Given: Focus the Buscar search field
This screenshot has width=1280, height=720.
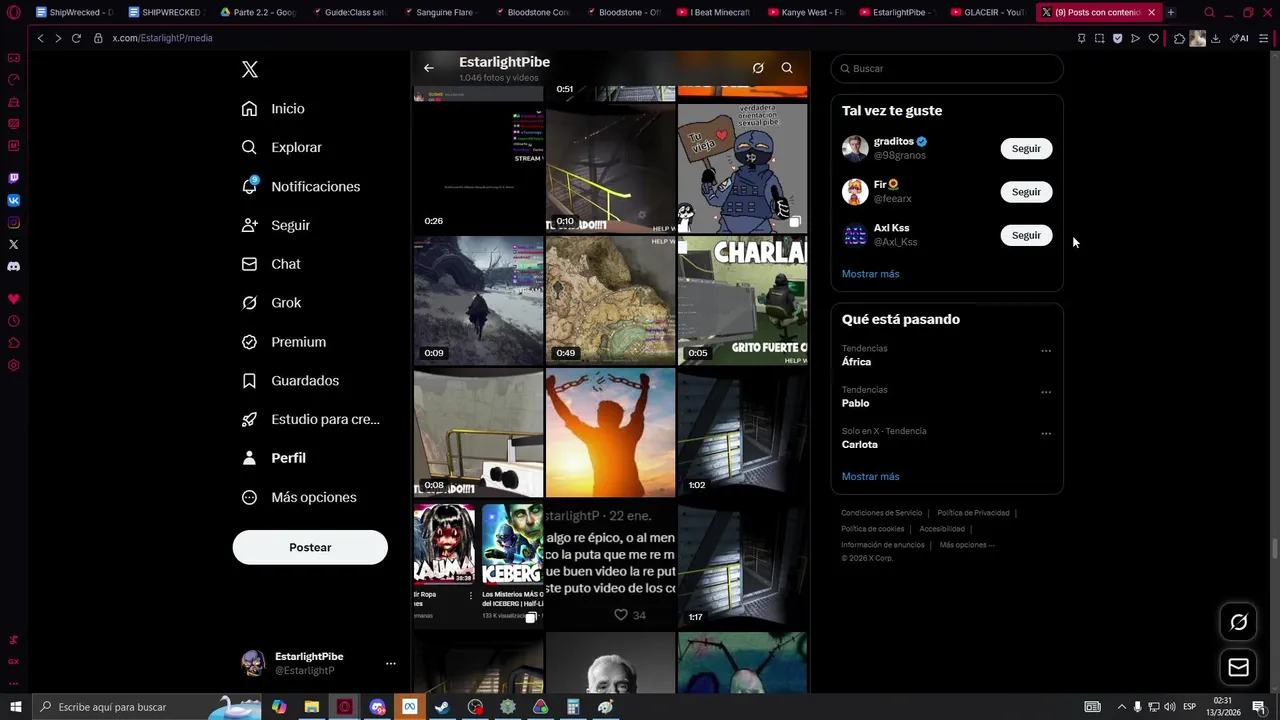Looking at the screenshot, I should [947, 68].
